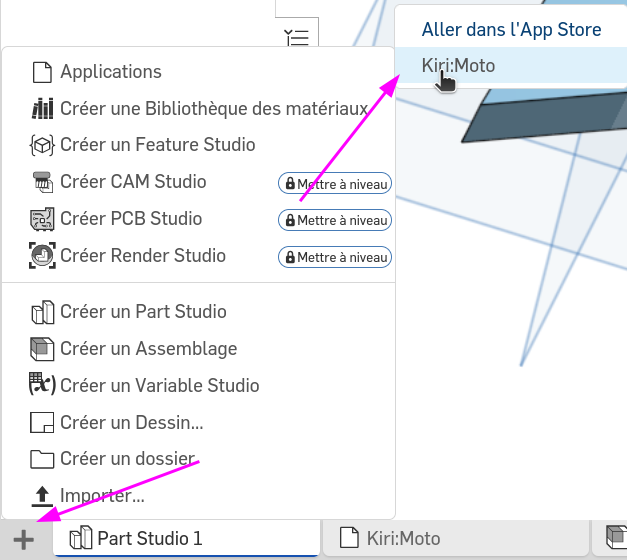Click the Variable Studio icon
Screen dimensions: 627x560
click(42, 384)
